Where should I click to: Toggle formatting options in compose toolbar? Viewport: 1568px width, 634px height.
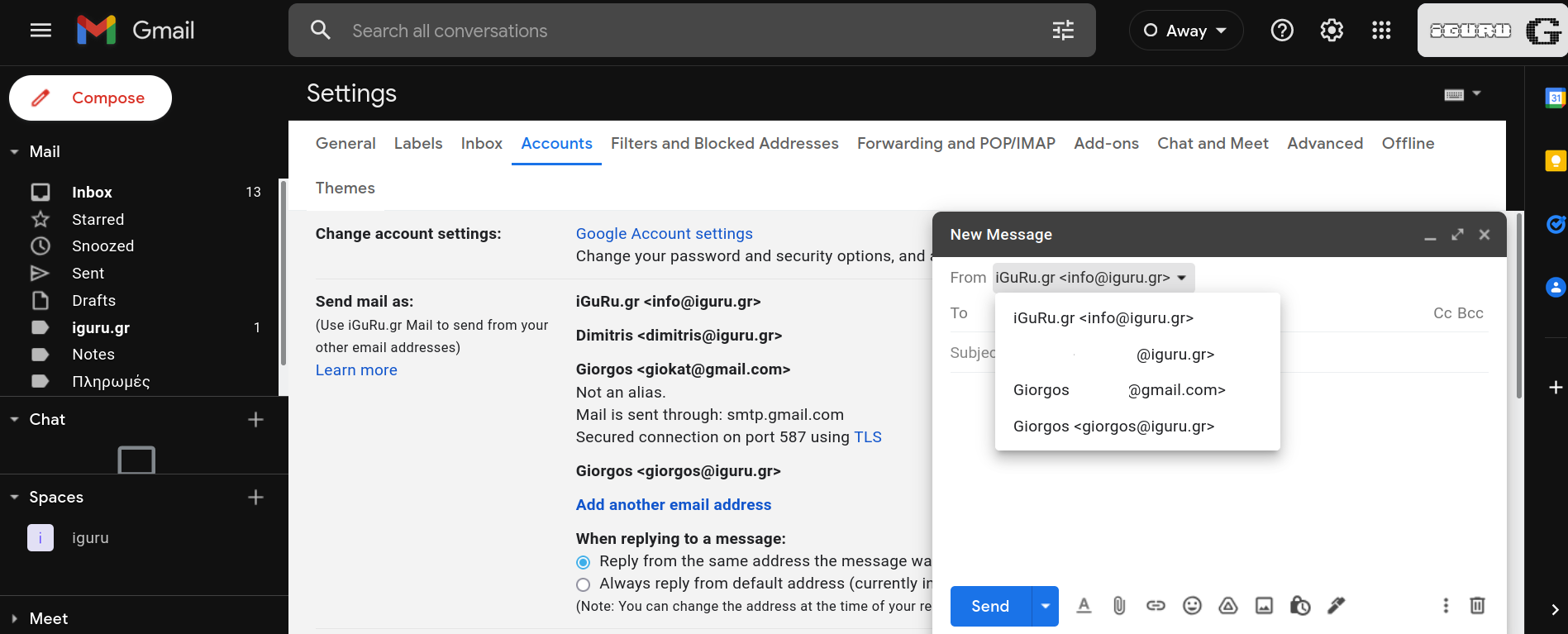pyautogui.click(x=1084, y=606)
